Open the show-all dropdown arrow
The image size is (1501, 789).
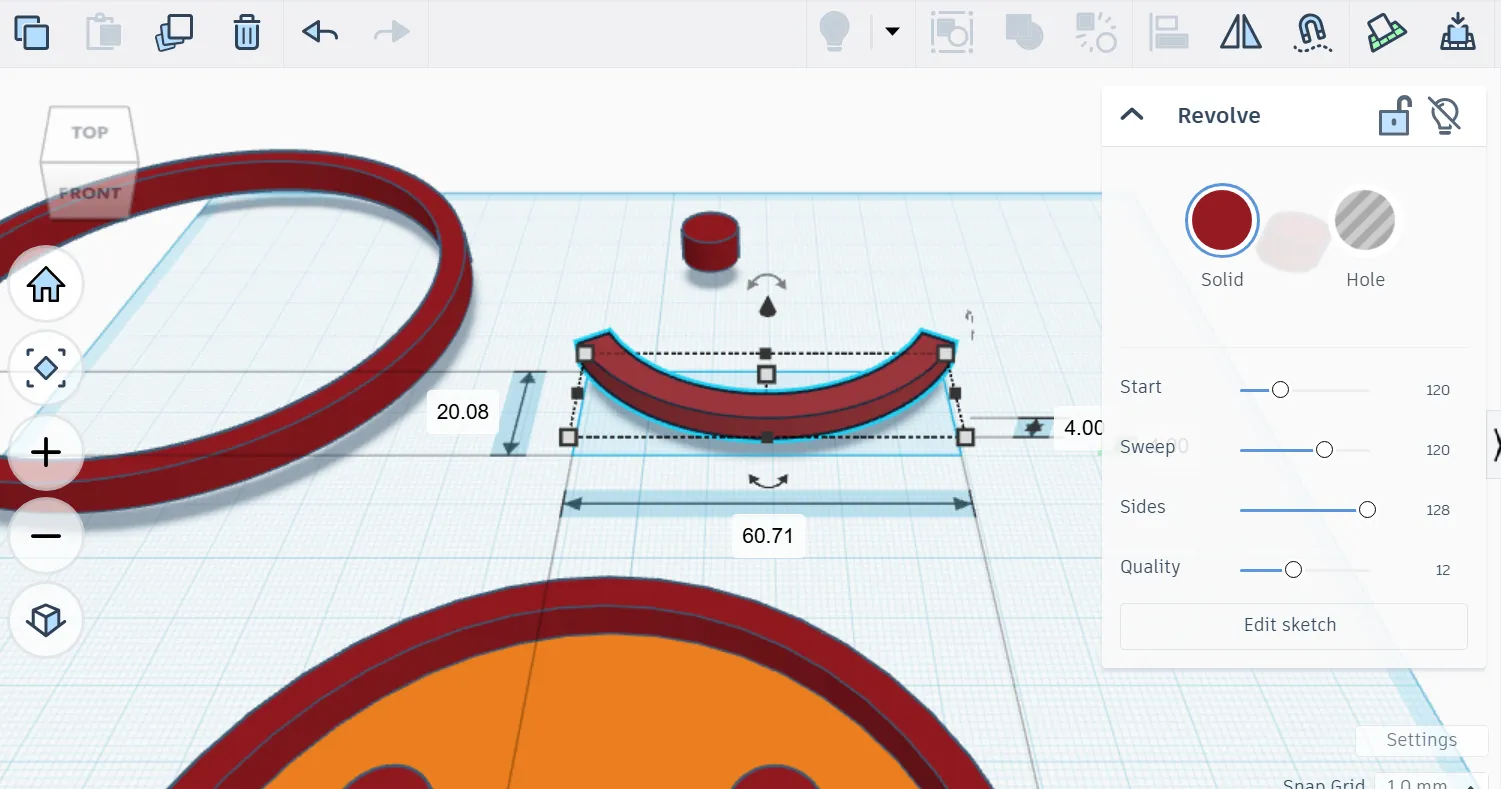click(892, 32)
